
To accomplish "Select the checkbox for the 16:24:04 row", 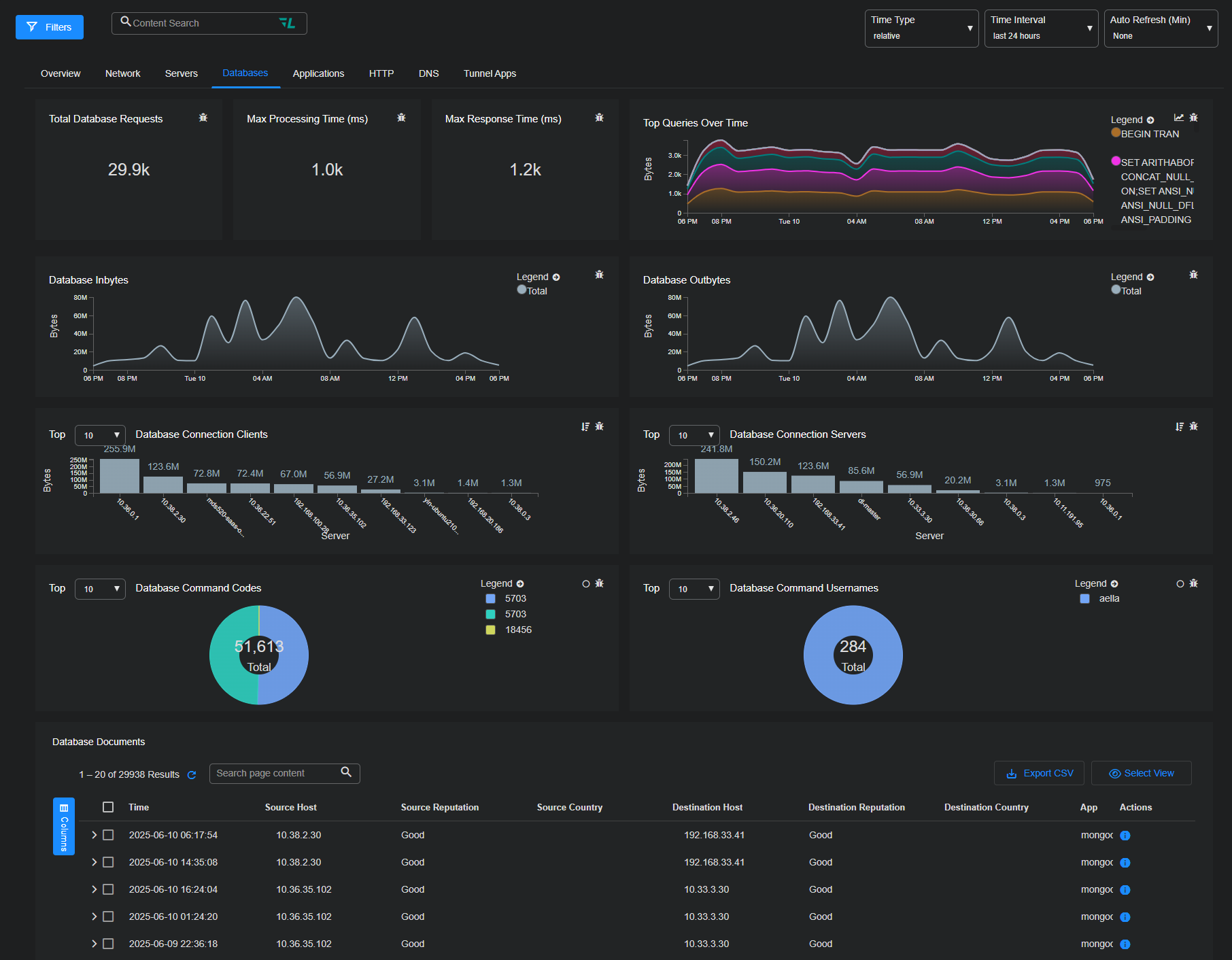I will pos(108,889).
